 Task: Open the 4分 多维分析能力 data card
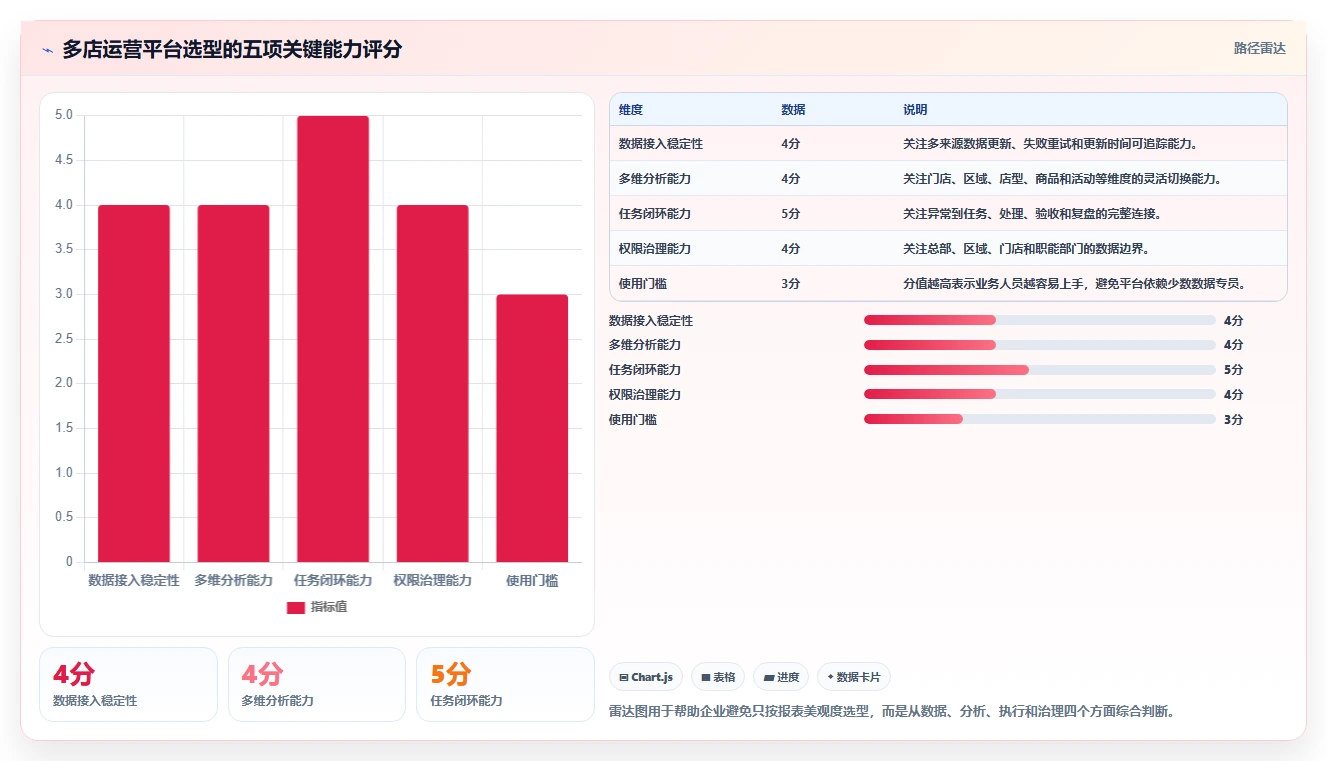coord(317,684)
